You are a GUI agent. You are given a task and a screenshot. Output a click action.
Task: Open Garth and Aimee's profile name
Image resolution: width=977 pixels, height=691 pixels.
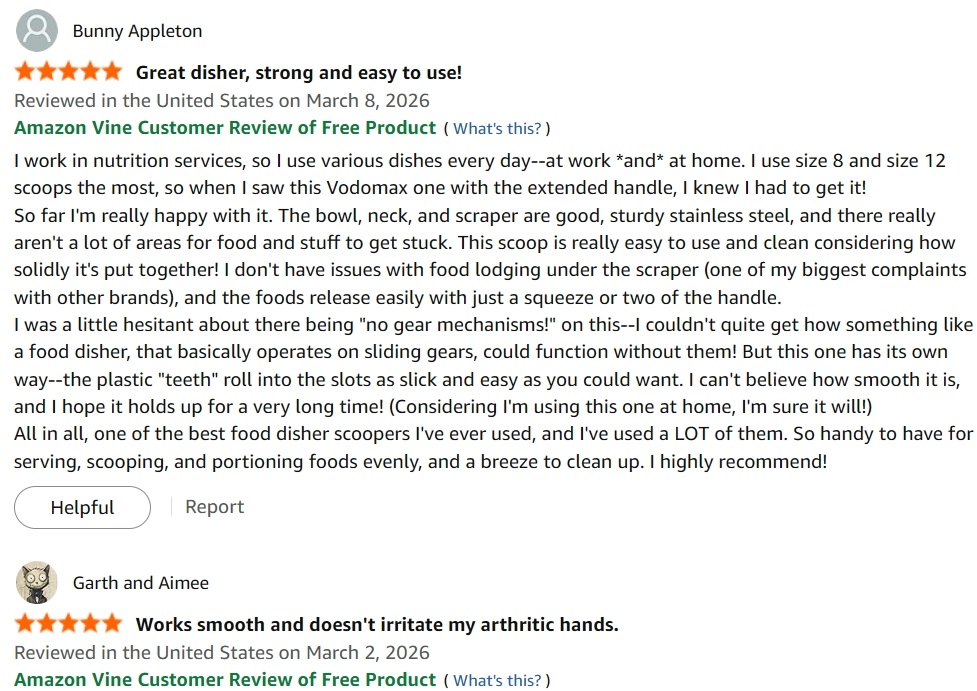(141, 583)
